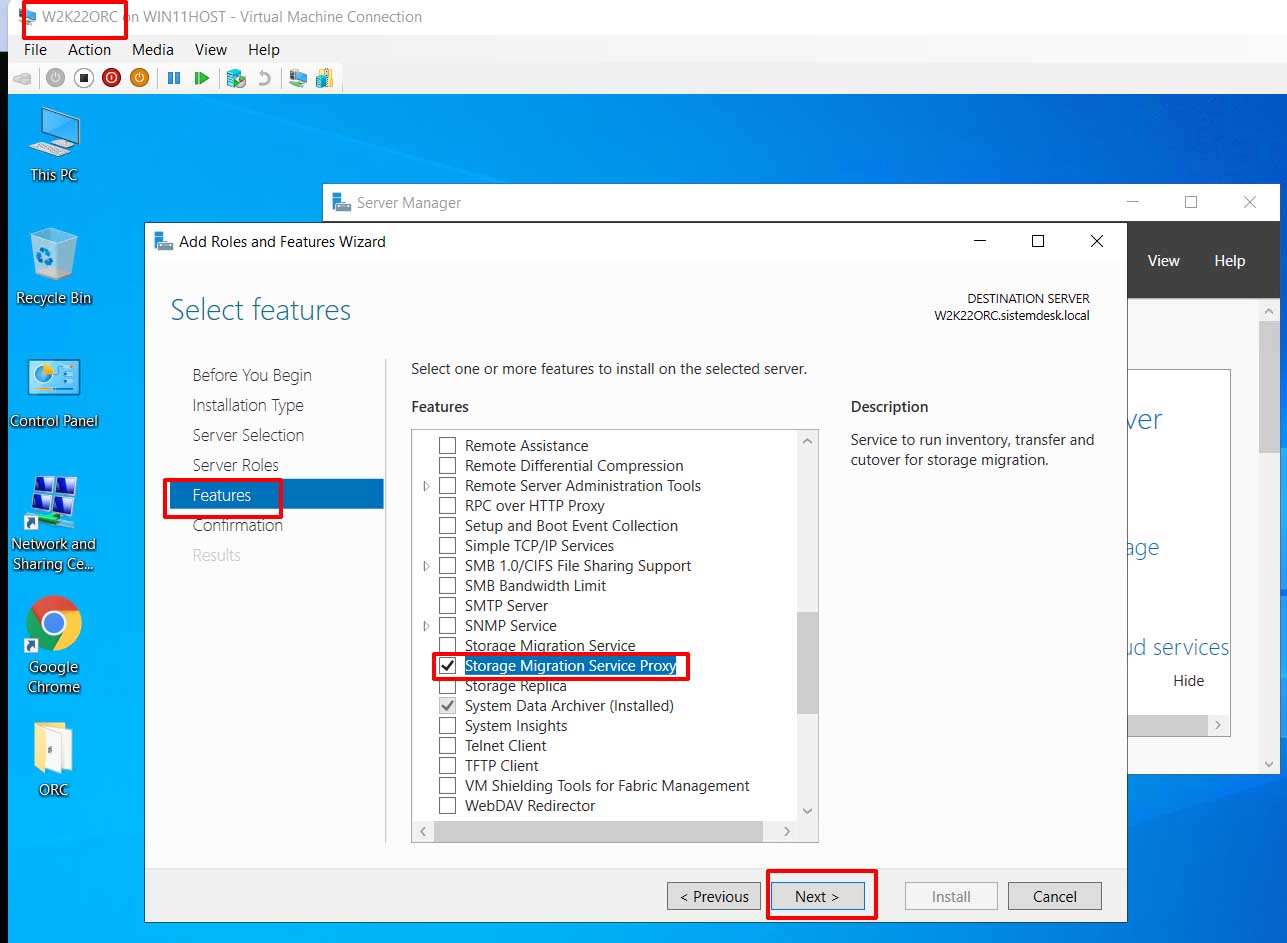Click the orange Save state icon
1287x943 pixels.
click(x=140, y=78)
